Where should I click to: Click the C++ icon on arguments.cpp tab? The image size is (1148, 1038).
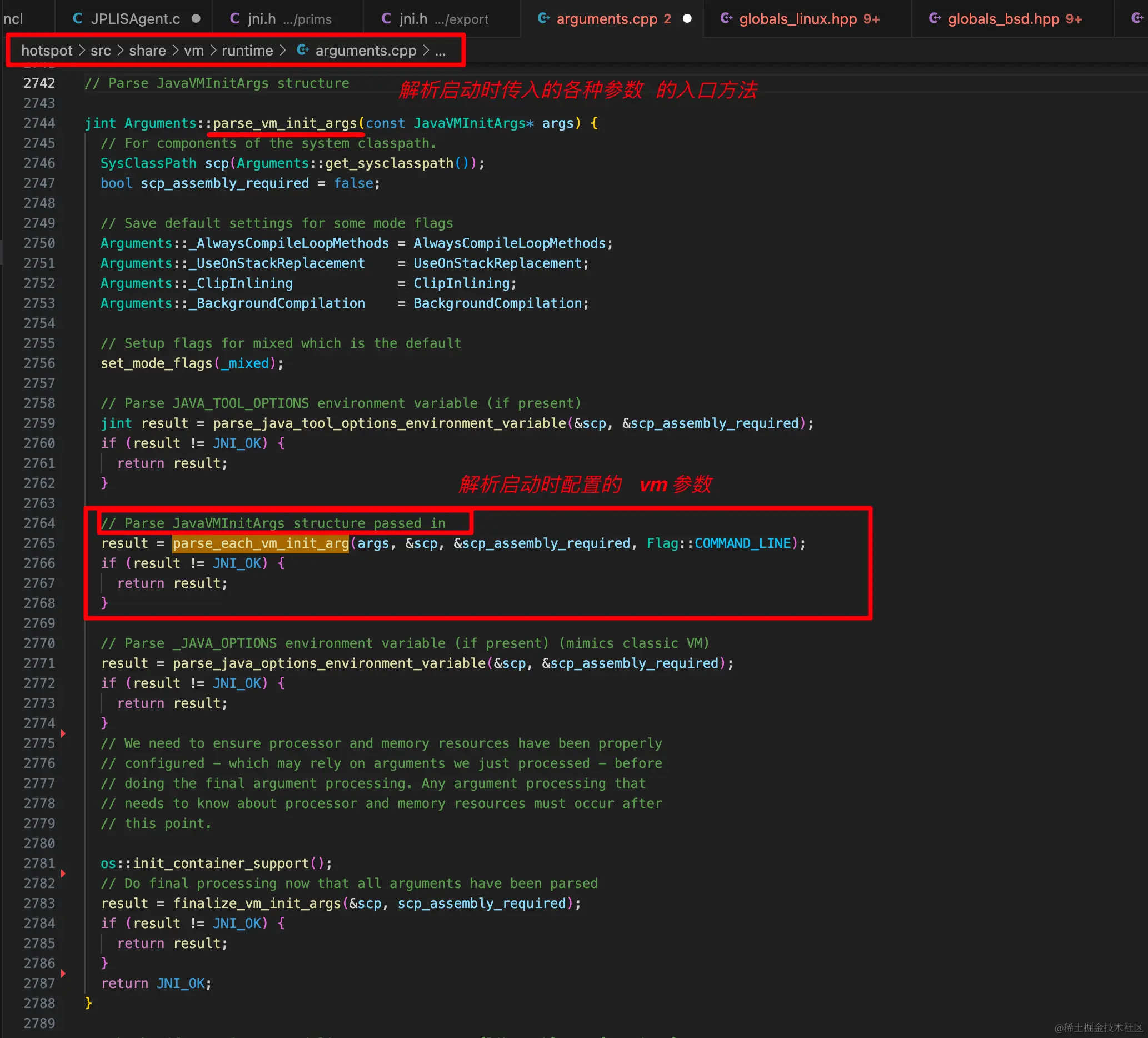coord(544,19)
